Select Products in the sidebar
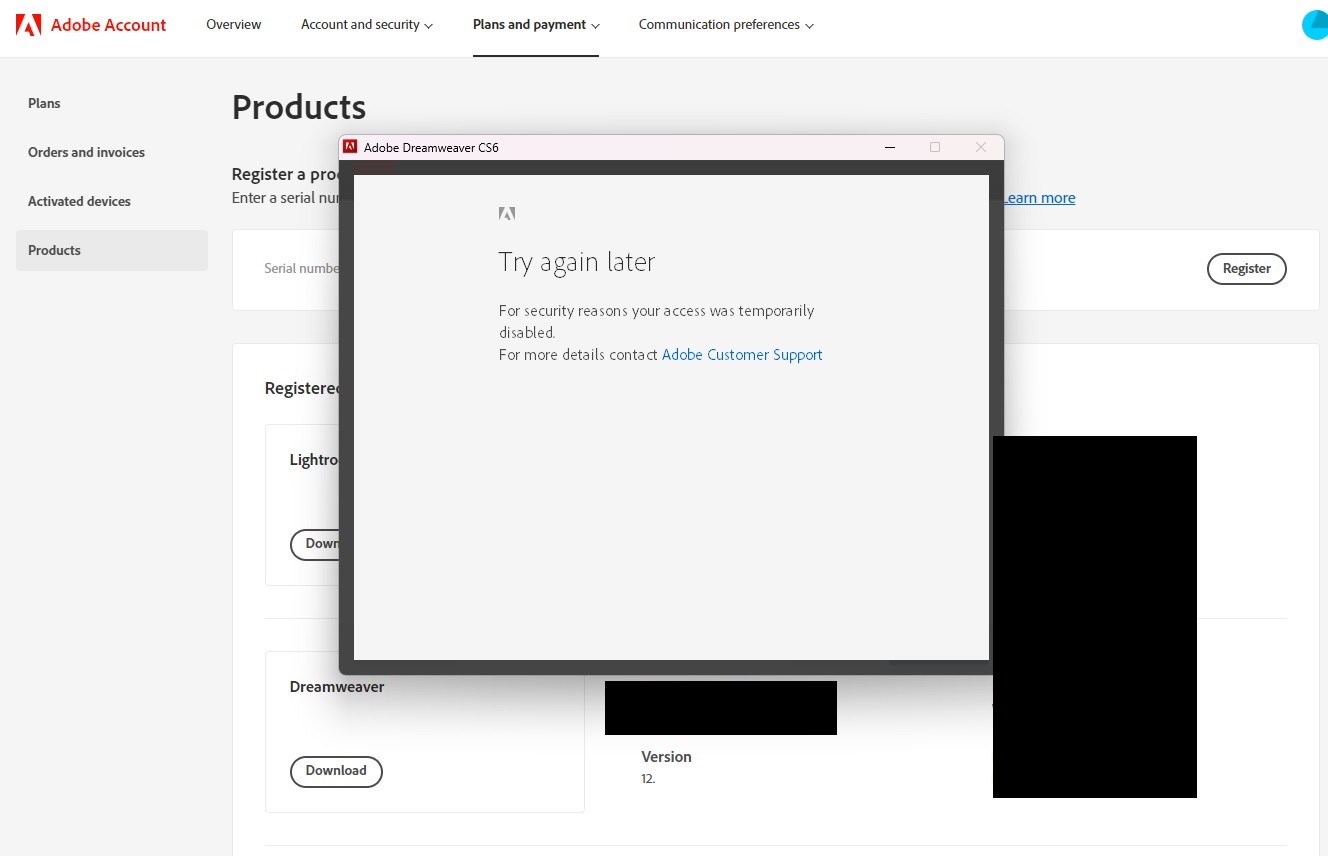Viewport: 1328px width, 856px height. coord(54,250)
